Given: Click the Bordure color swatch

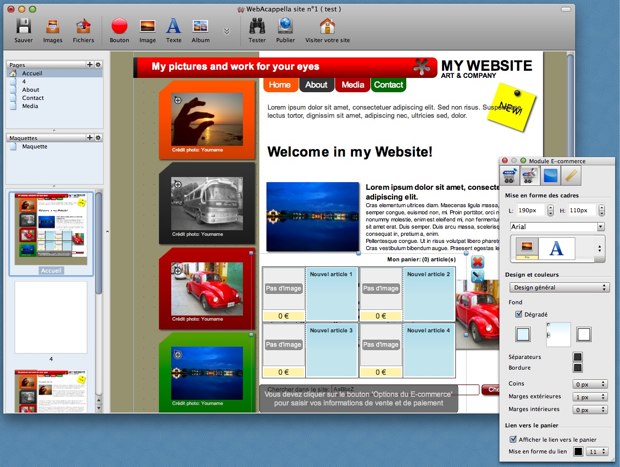Looking at the screenshot, I should (x=577, y=368).
